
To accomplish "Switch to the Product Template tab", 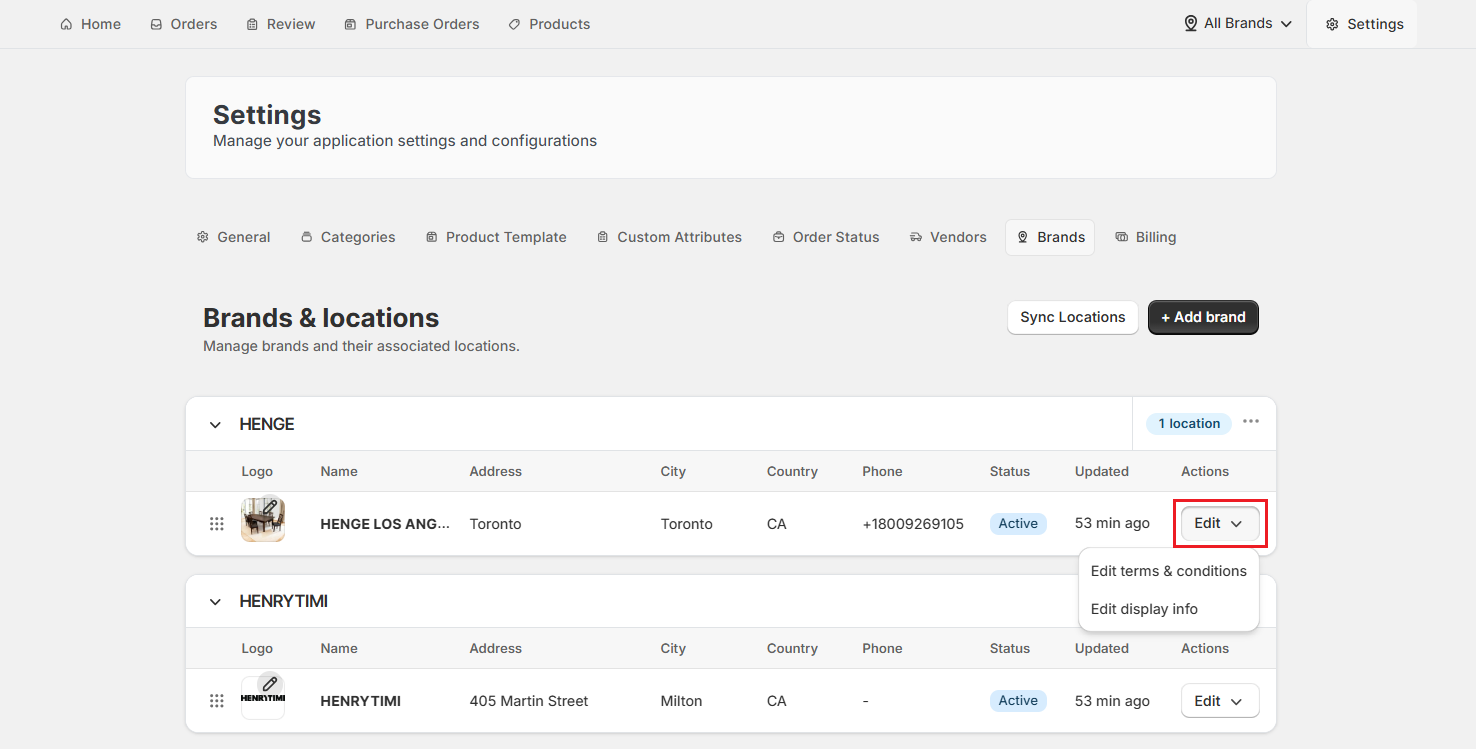I will pyautogui.click(x=496, y=237).
